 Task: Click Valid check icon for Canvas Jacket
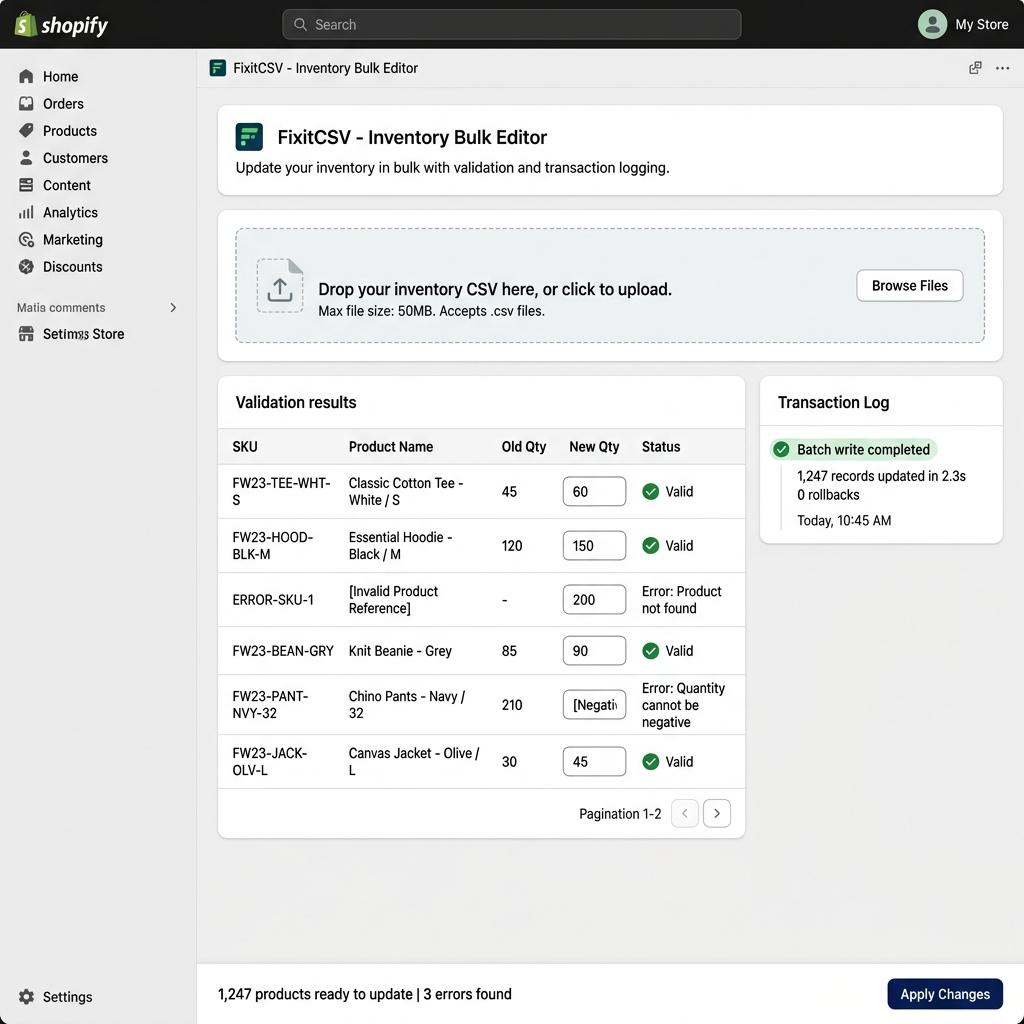[x=650, y=761]
